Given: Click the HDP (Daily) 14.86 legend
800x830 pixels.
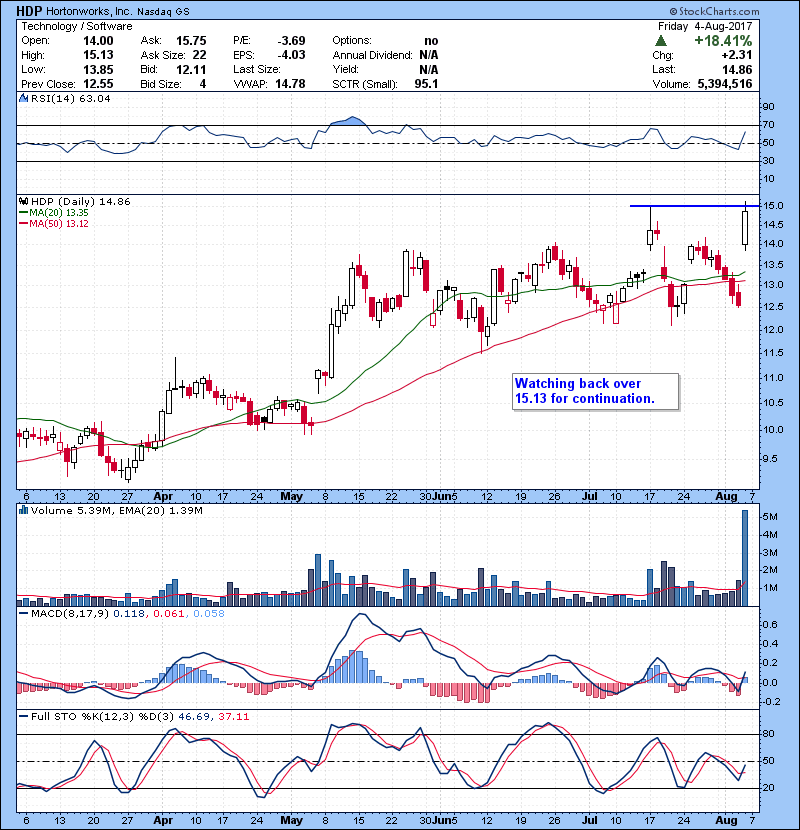Looking at the screenshot, I should pyautogui.click(x=80, y=201).
